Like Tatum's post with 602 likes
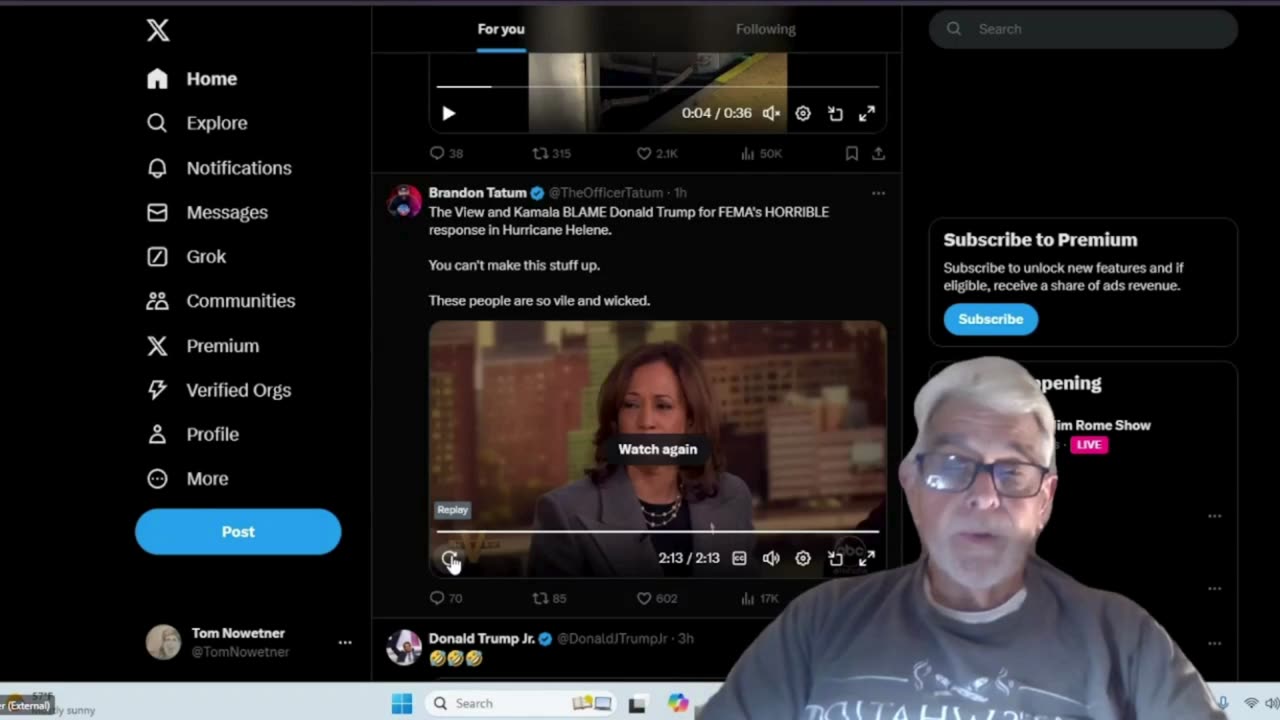 pyautogui.click(x=657, y=598)
